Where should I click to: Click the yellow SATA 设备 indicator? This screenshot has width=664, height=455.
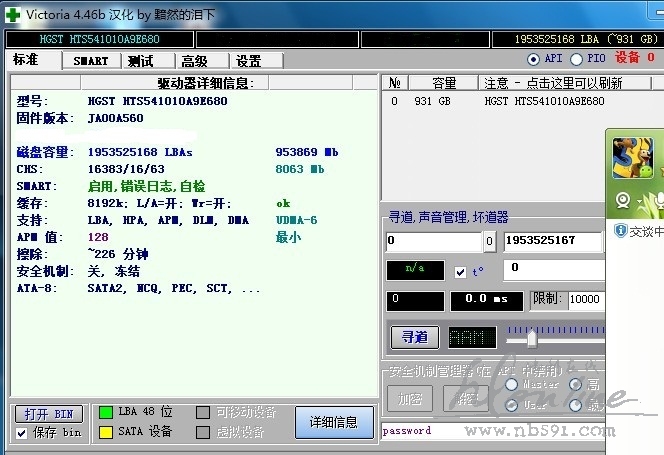[105, 432]
